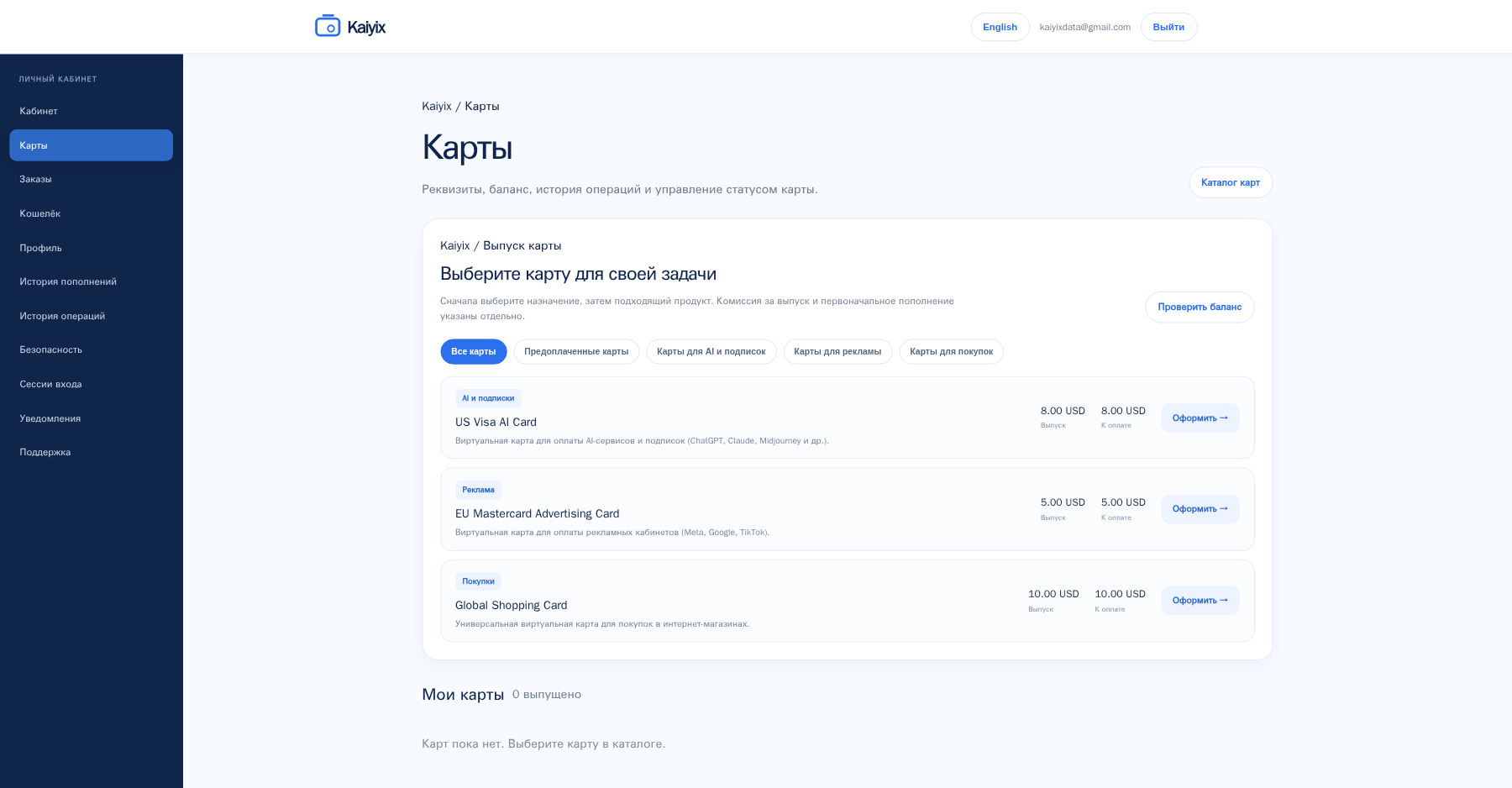The height and width of the screenshot is (788, 1512).
Task: Open История операций in sidebar
Action: coord(91,316)
